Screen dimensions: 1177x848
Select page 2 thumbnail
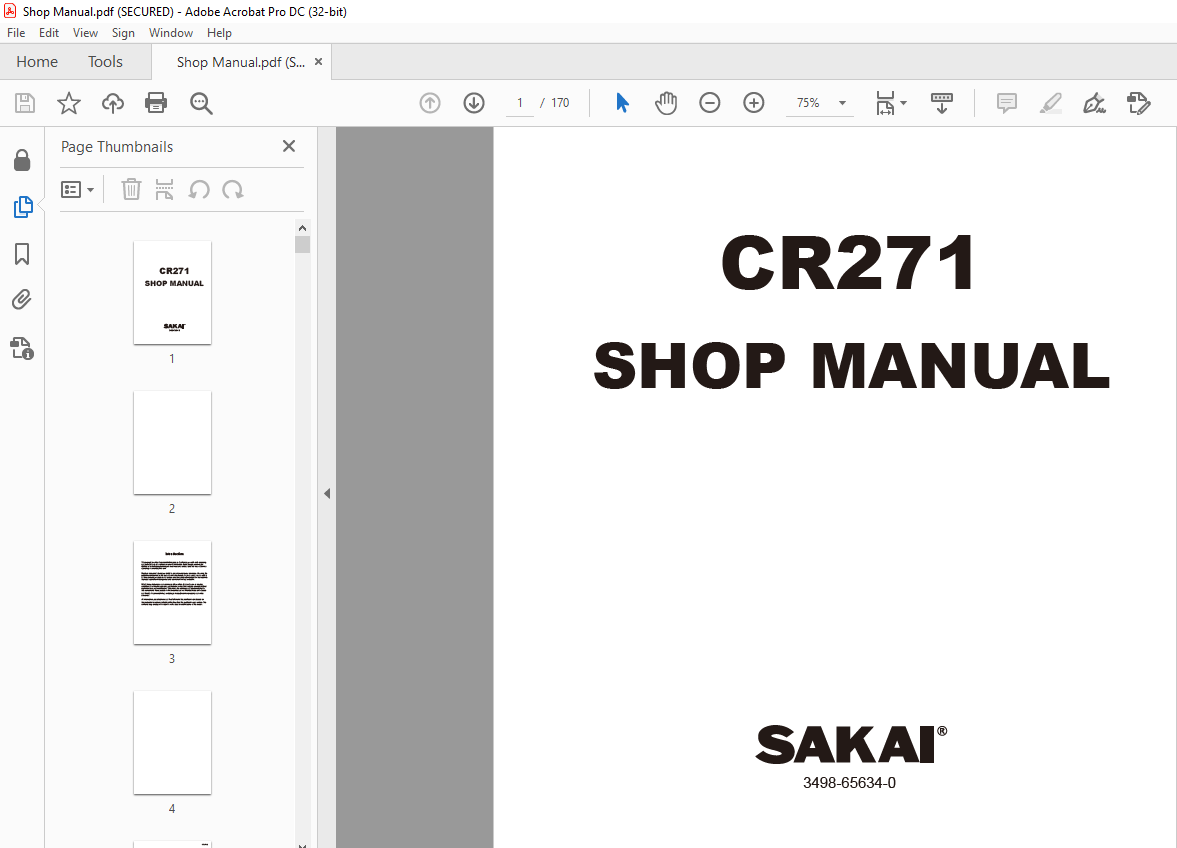(x=173, y=443)
